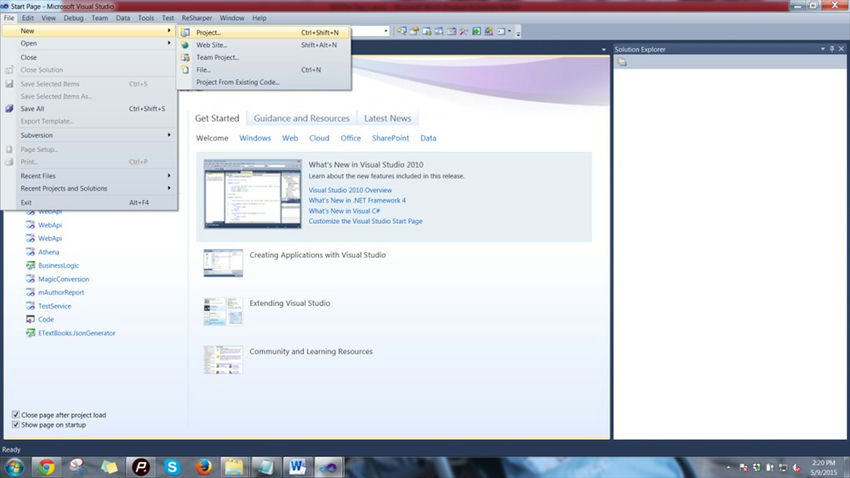This screenshot has height=478, width=850.
Task: Open File Explorer folder on the taskbar
Action: (234, 467)
